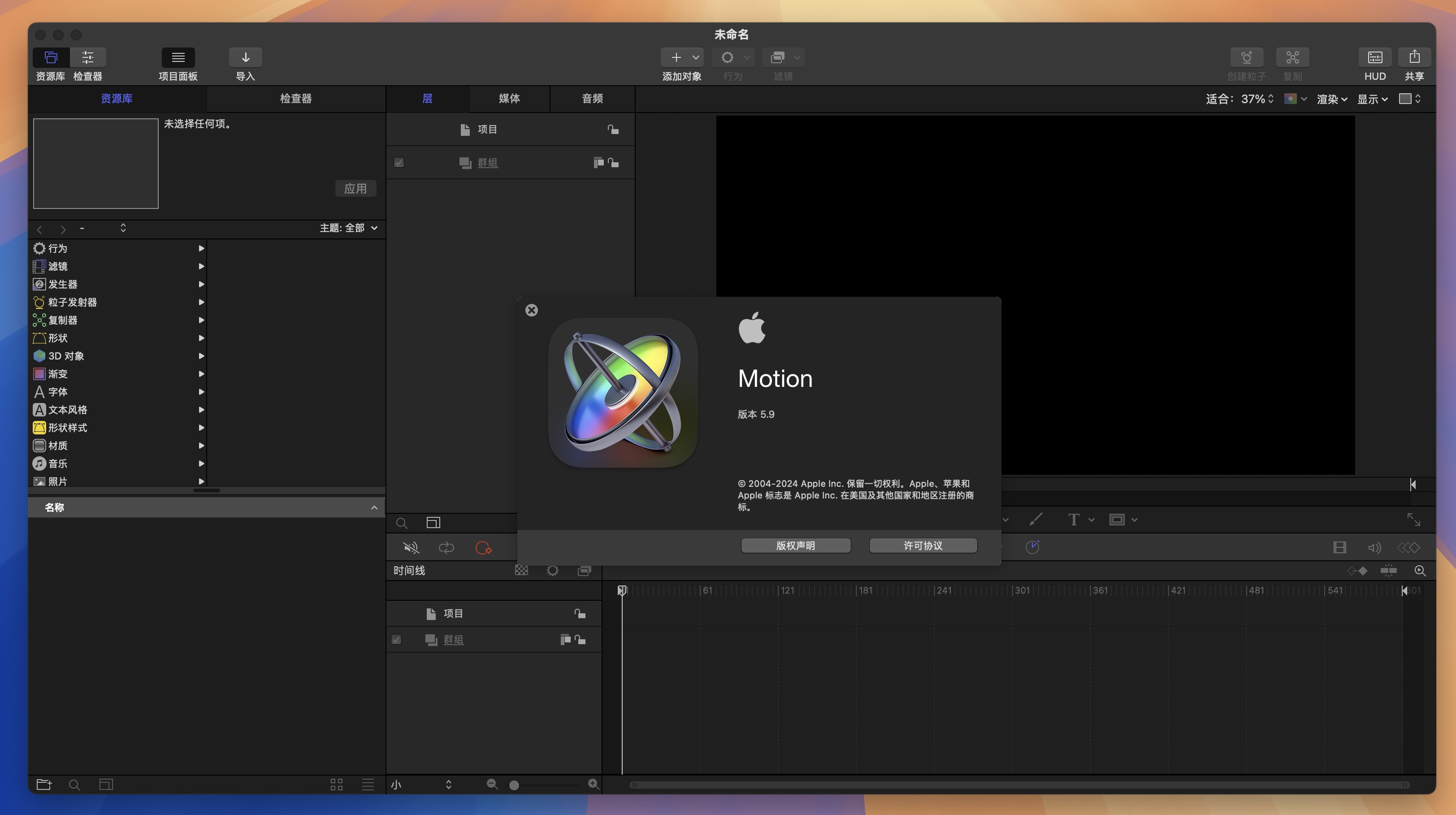Click the record animation button
This screenshot has height=815, width=1456.
(483, 548)
